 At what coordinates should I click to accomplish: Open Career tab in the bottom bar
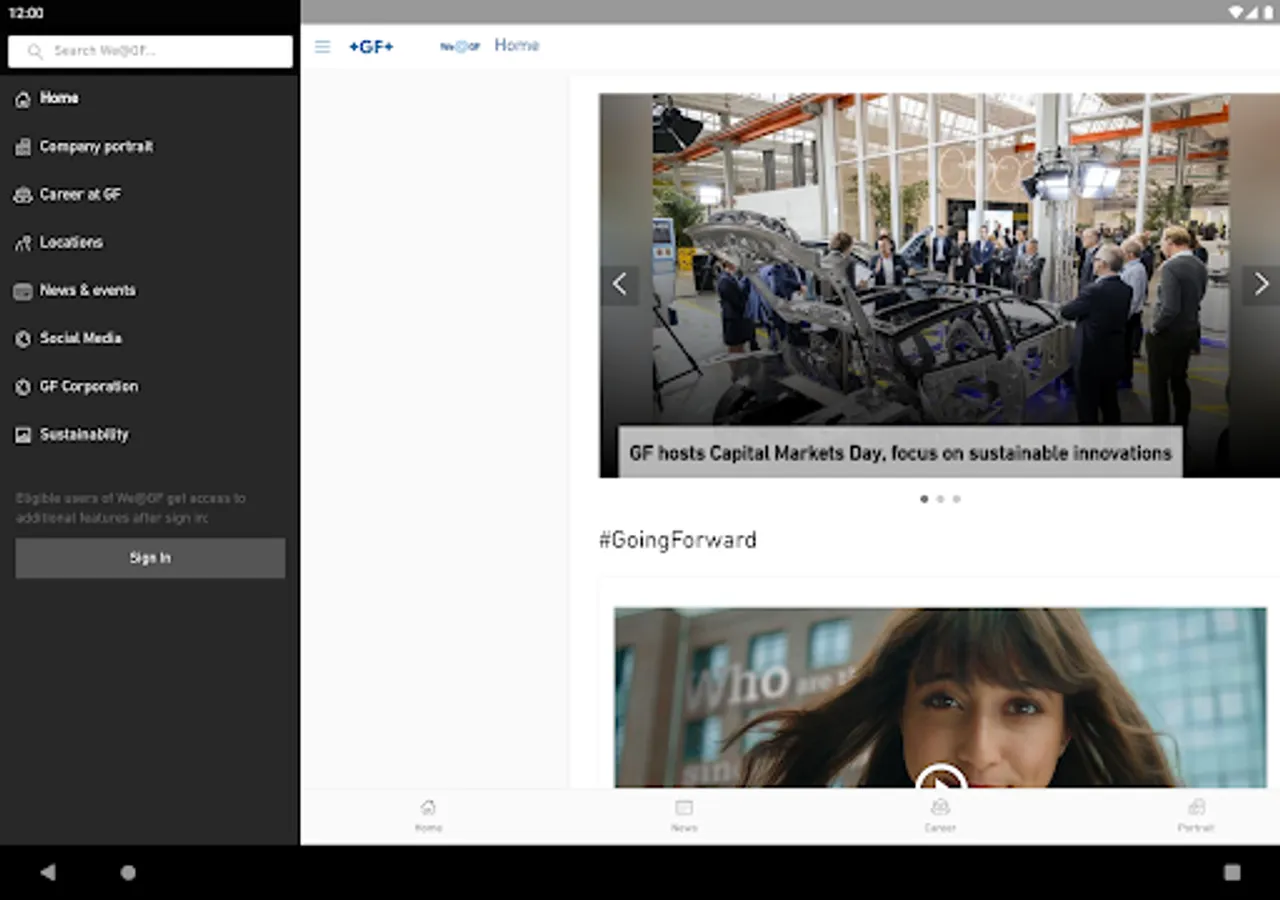click(940, 816)
